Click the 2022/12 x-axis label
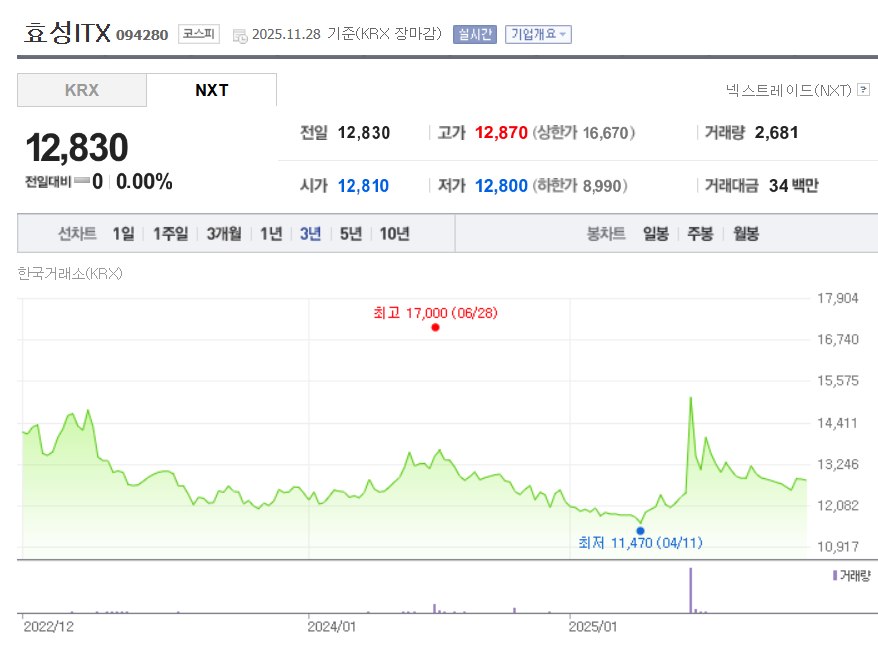 (48, 627)
